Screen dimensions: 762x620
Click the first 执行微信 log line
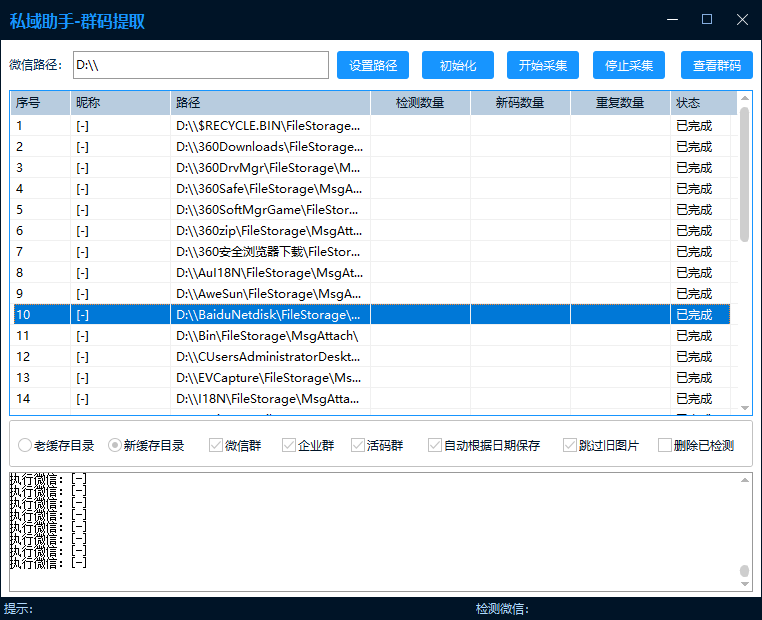[x=49, y=479]
